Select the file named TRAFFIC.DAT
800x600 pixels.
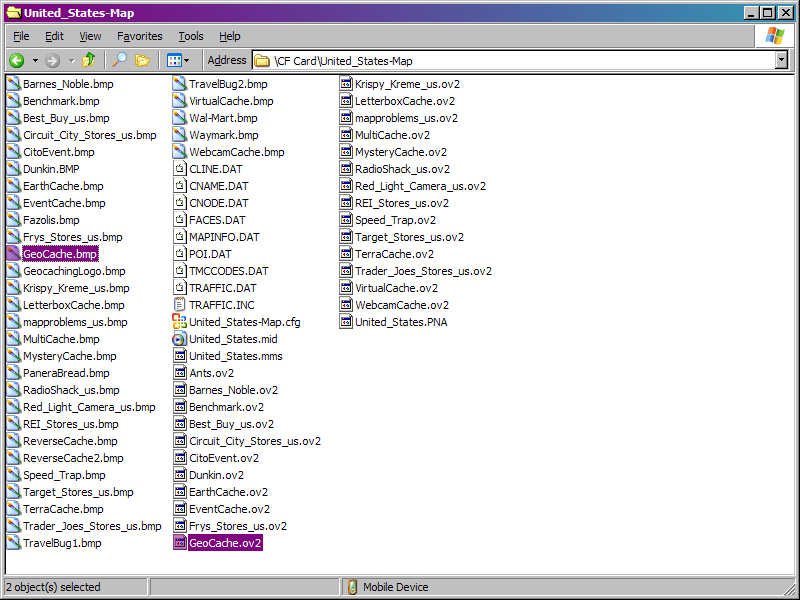click(222, 288)
